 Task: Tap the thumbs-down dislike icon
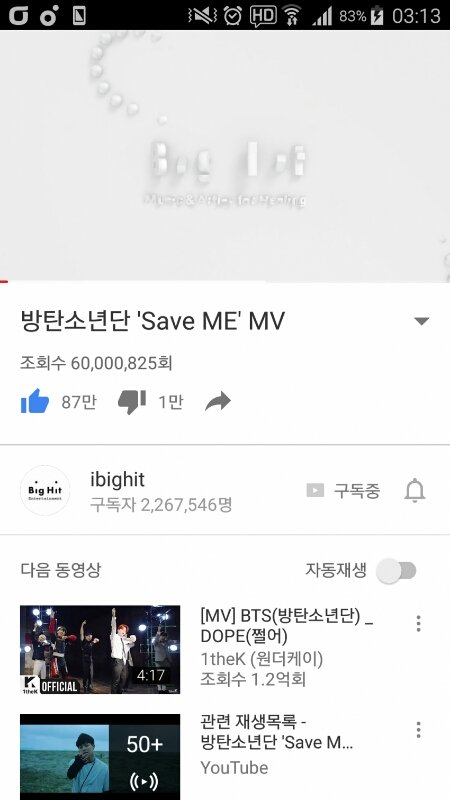132,402
